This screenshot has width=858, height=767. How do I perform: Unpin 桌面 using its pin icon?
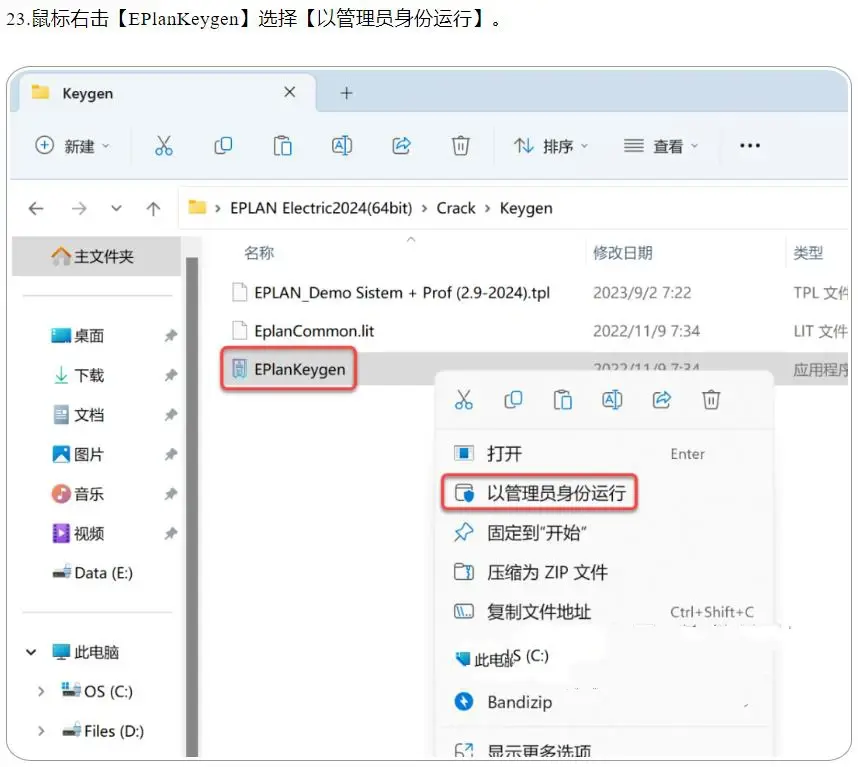(171, 335)
